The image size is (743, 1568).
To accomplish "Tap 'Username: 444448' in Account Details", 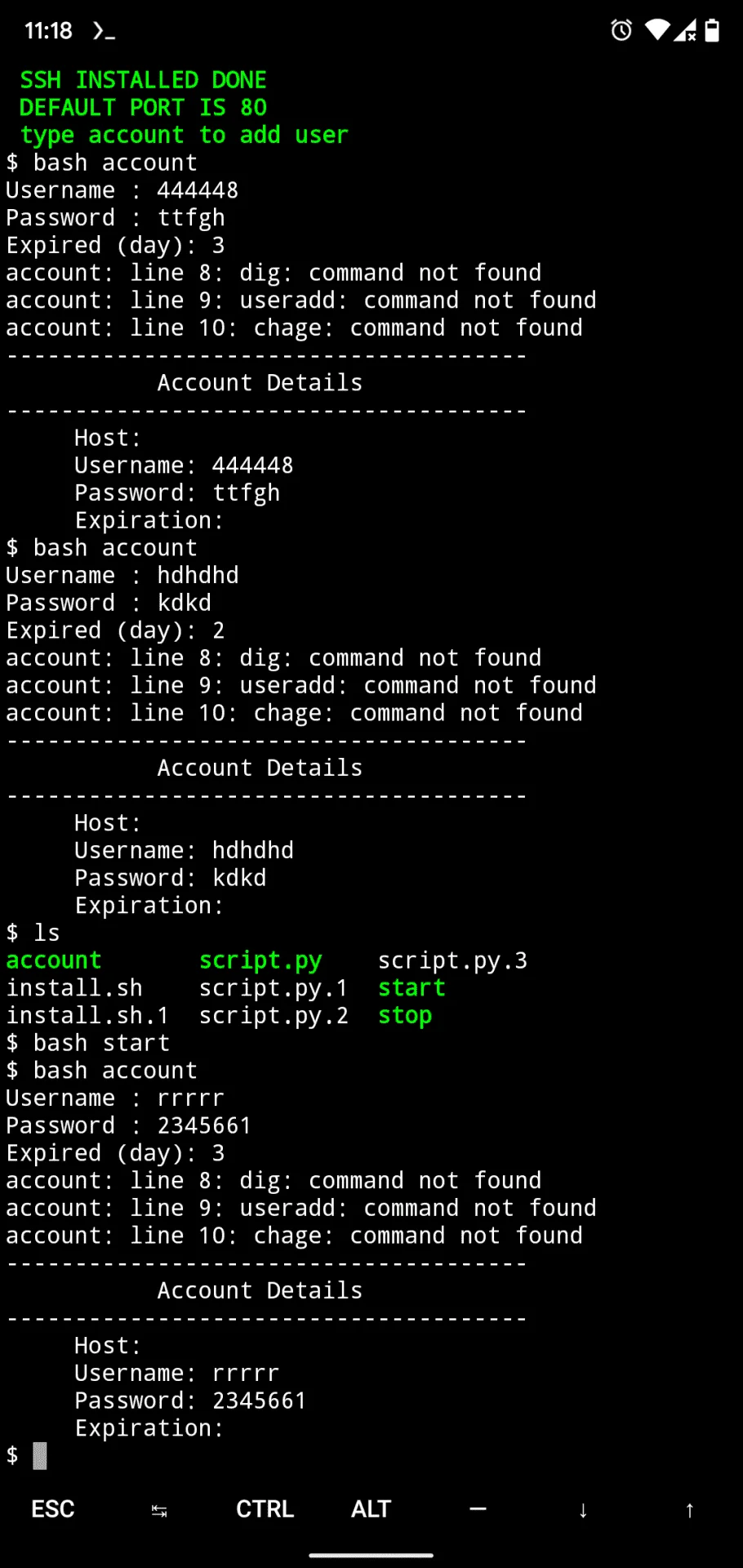I will pyautogui.click(x=184, y=465).
